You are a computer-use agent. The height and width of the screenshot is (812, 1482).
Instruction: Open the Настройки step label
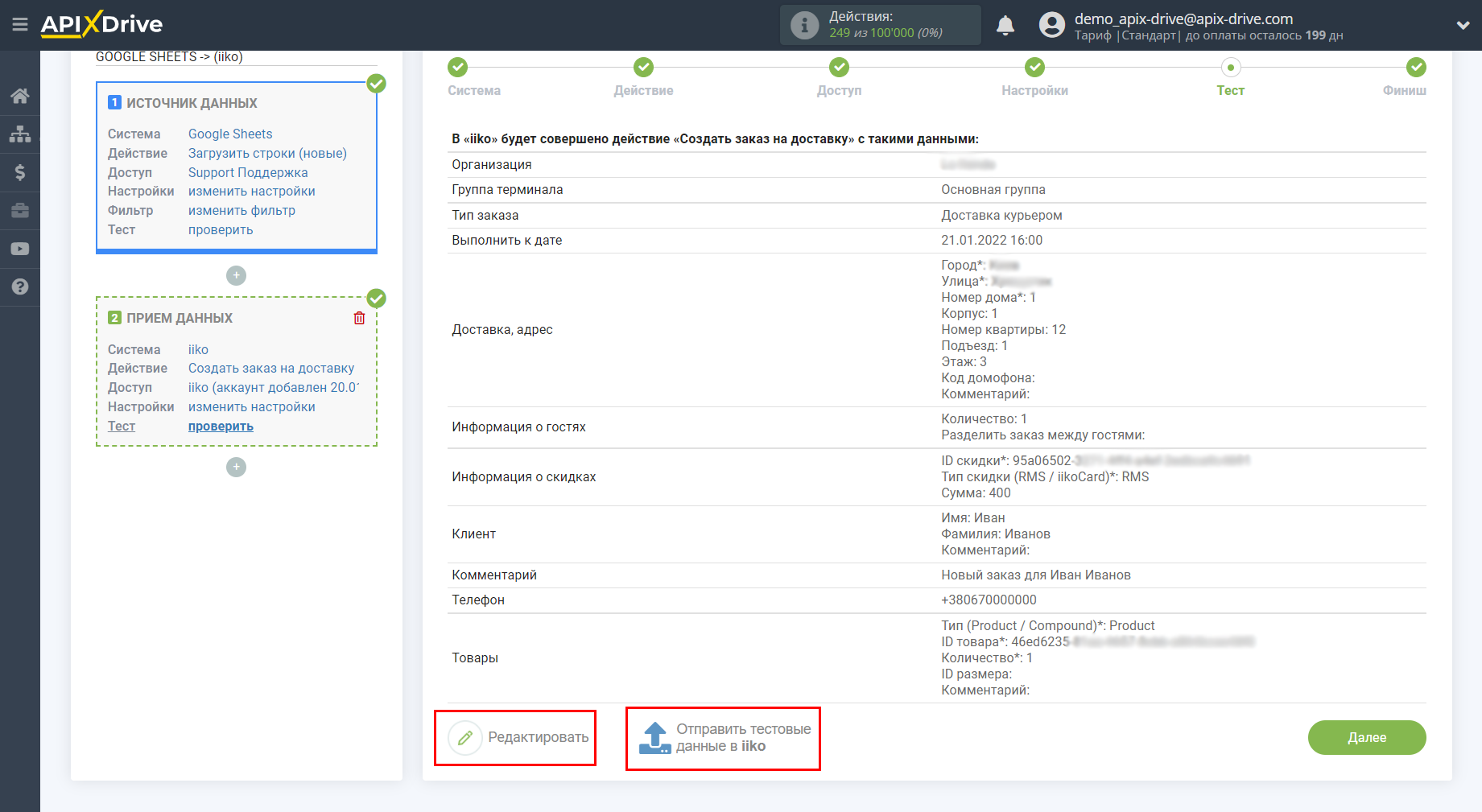(x=1034, y=91)
